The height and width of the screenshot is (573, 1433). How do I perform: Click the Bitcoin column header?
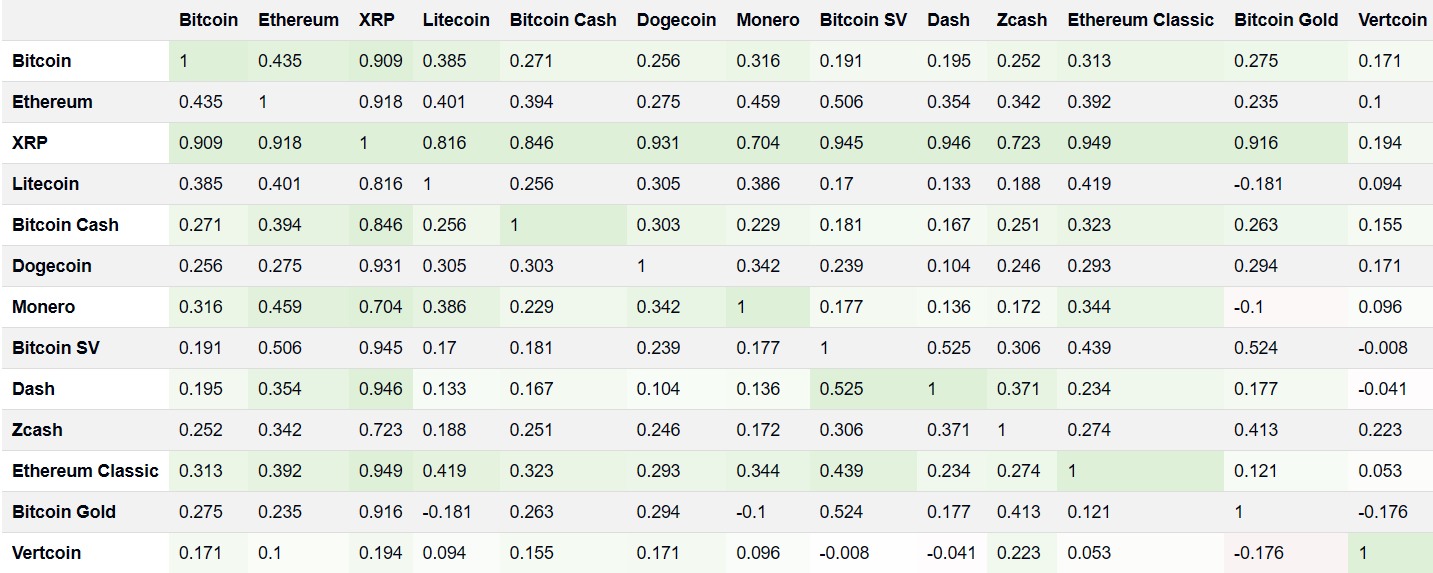point(209,20)
